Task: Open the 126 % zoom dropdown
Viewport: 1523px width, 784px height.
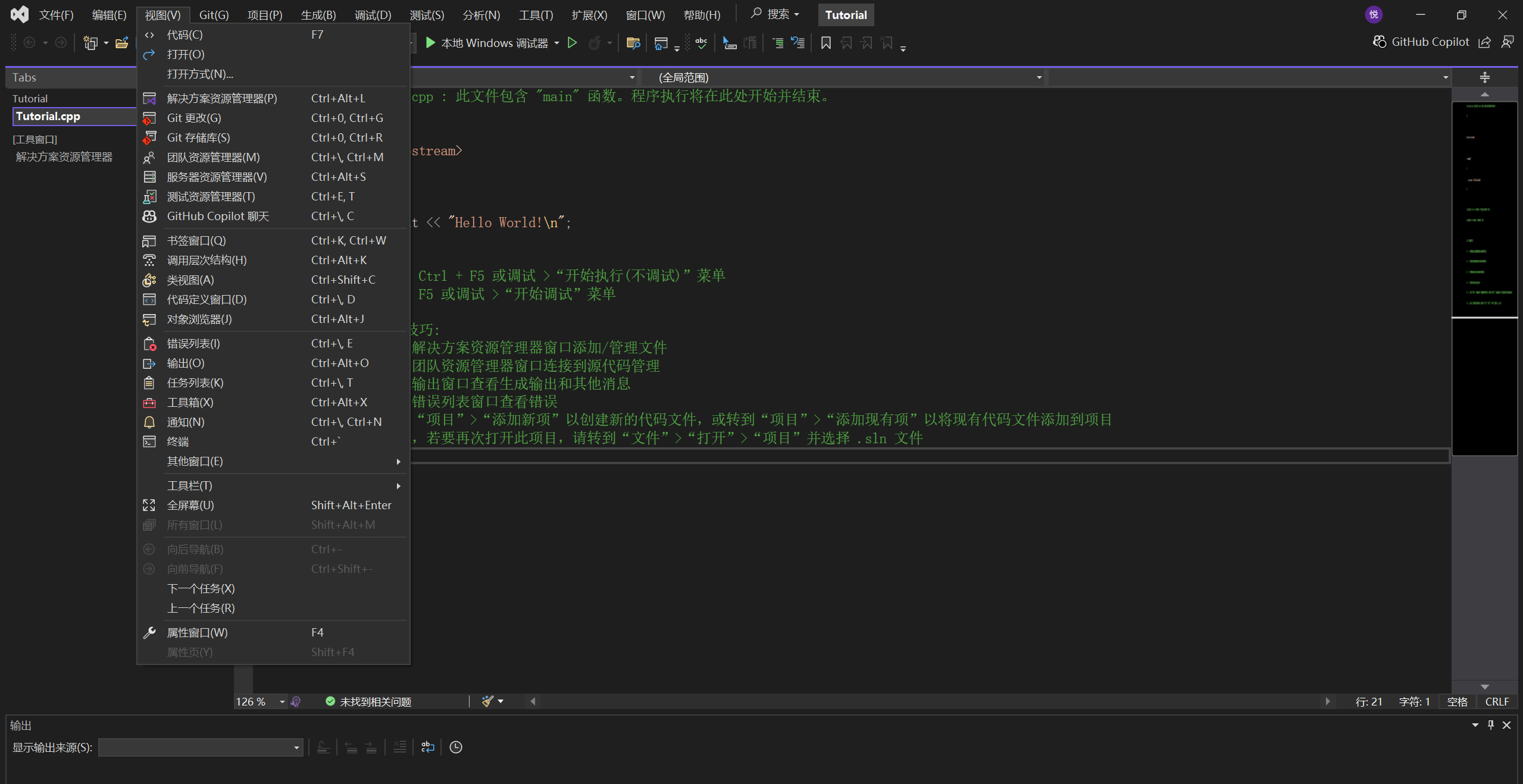Action: coord(282,702)
